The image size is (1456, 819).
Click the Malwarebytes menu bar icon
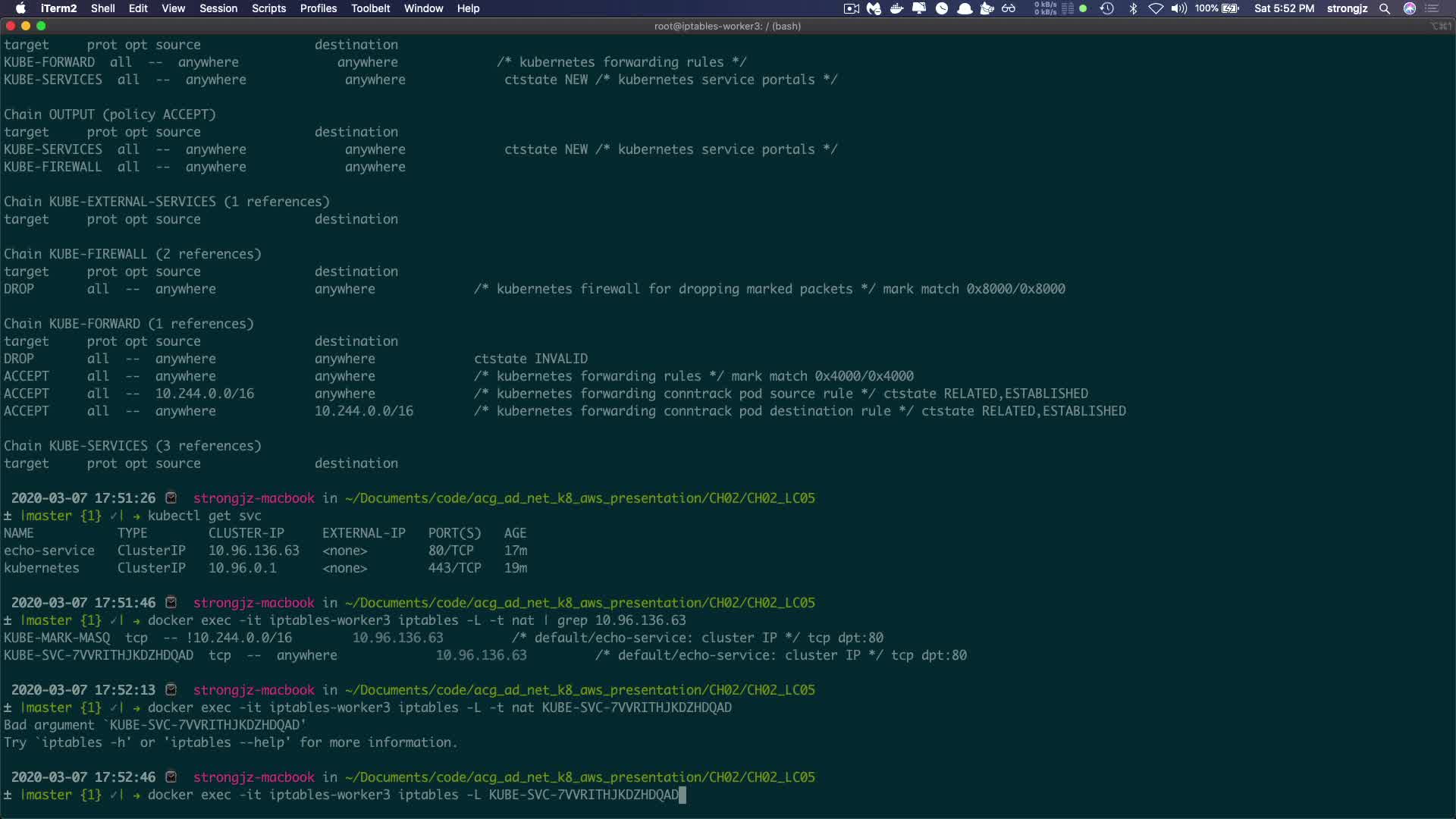coord(874,8)
